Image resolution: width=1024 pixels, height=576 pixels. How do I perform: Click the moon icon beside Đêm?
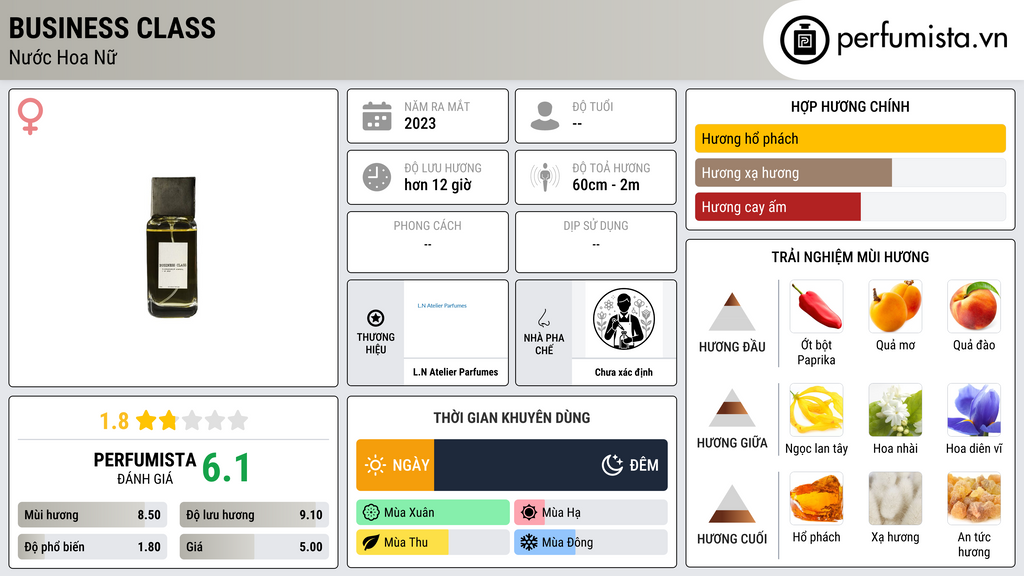pos(612,465)
